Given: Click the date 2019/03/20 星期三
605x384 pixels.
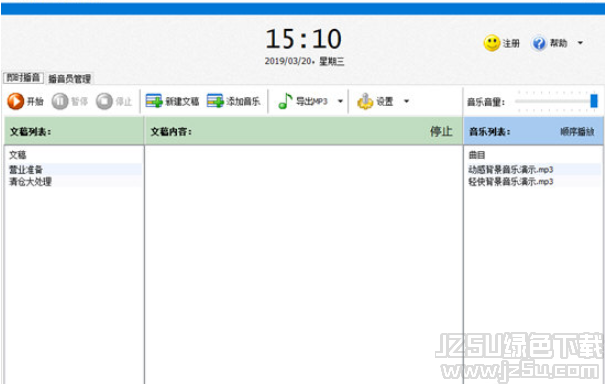Looking at the screenshot, I should 304,61.
